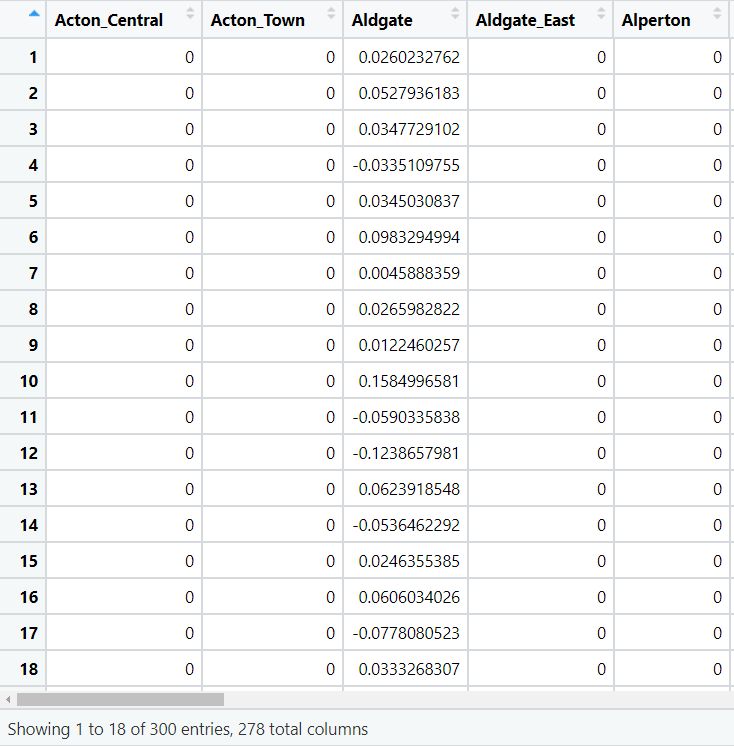Screen dimensions: 734x746
Task: Click Aldgate value 0.0045888359
Action: (409, 273)
